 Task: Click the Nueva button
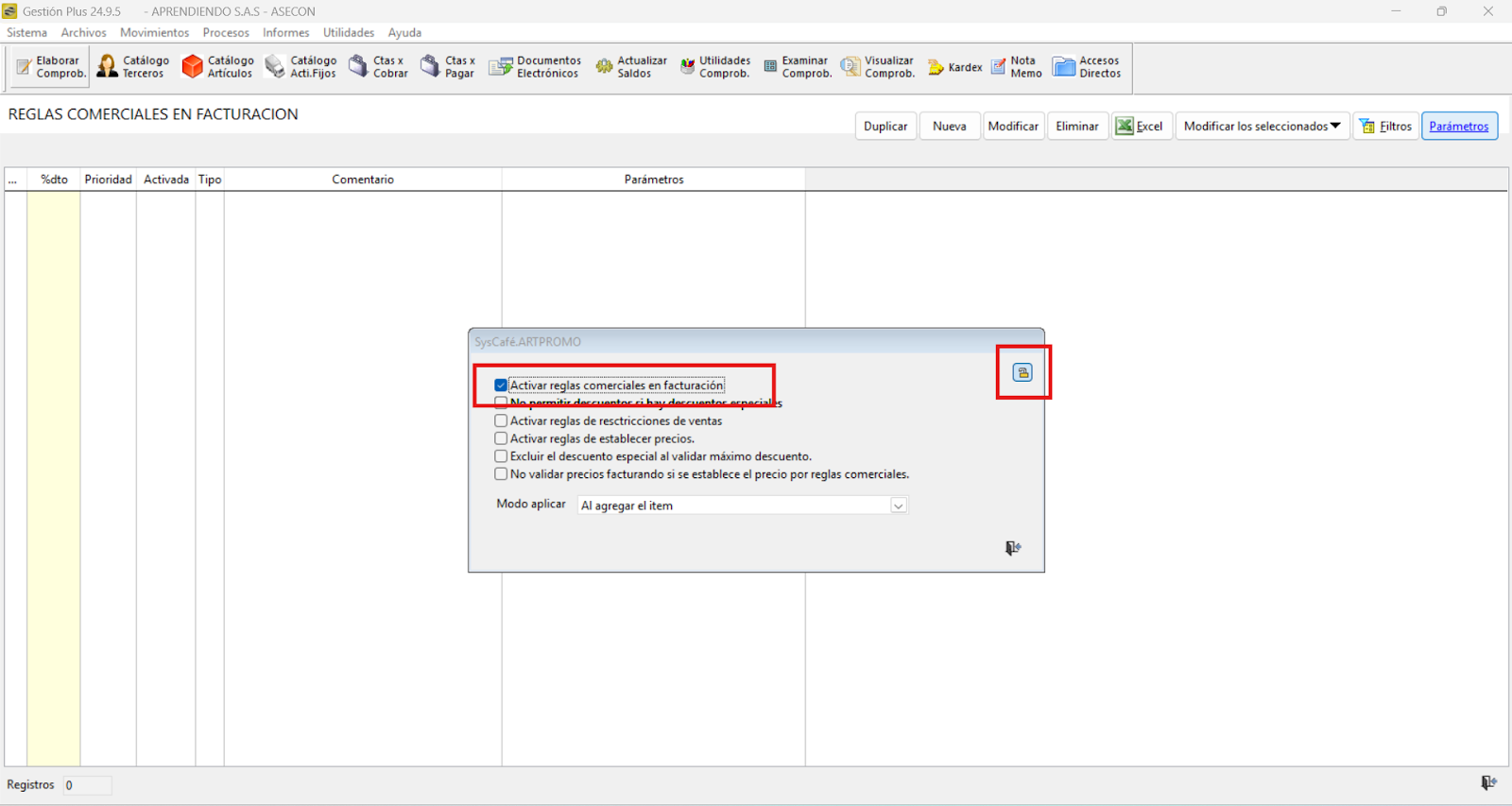point(949,127)
